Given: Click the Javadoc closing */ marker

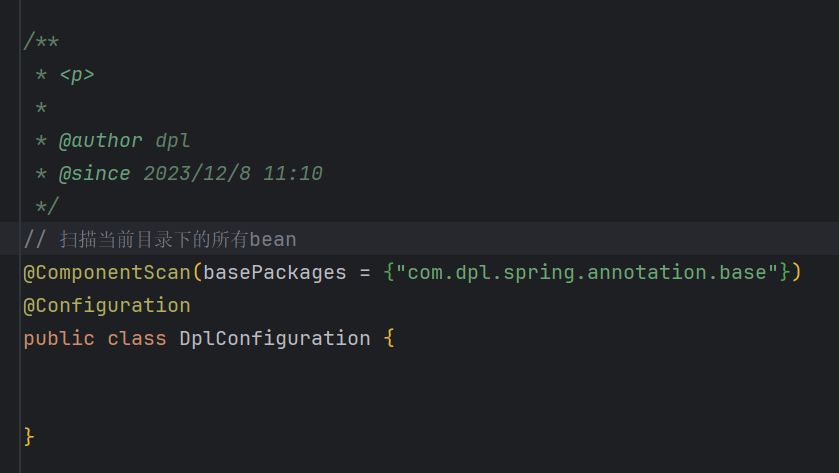Looking at the screenshot, I should click(x=47, y=207).
